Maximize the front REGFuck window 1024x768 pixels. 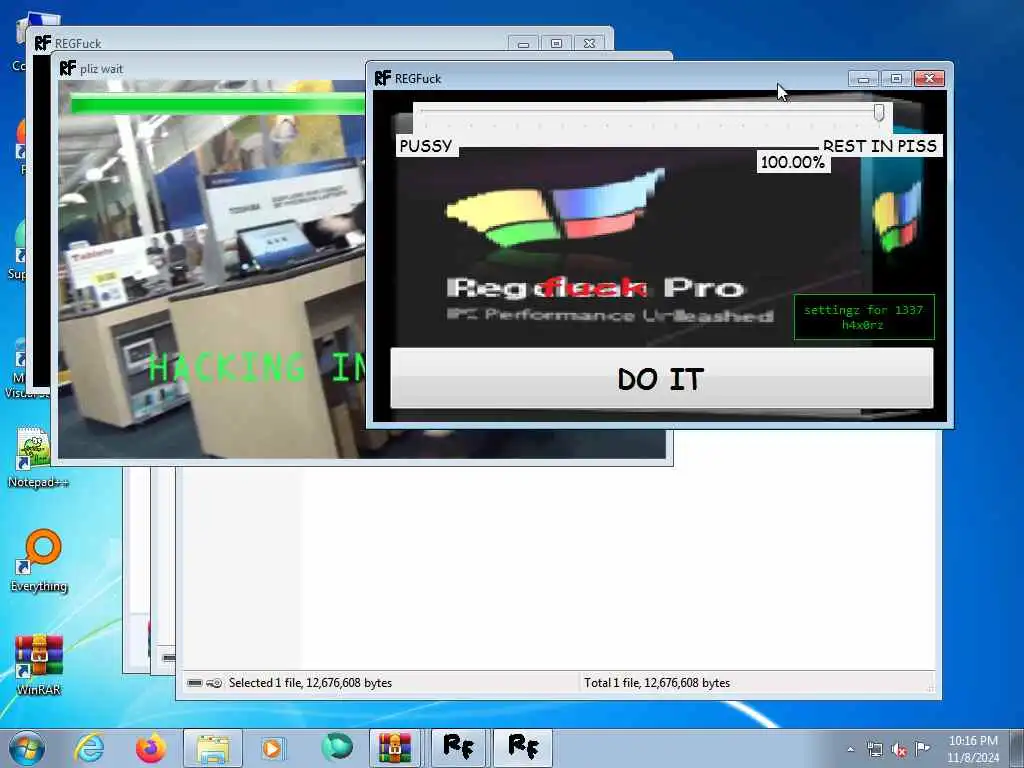point(896,79)
